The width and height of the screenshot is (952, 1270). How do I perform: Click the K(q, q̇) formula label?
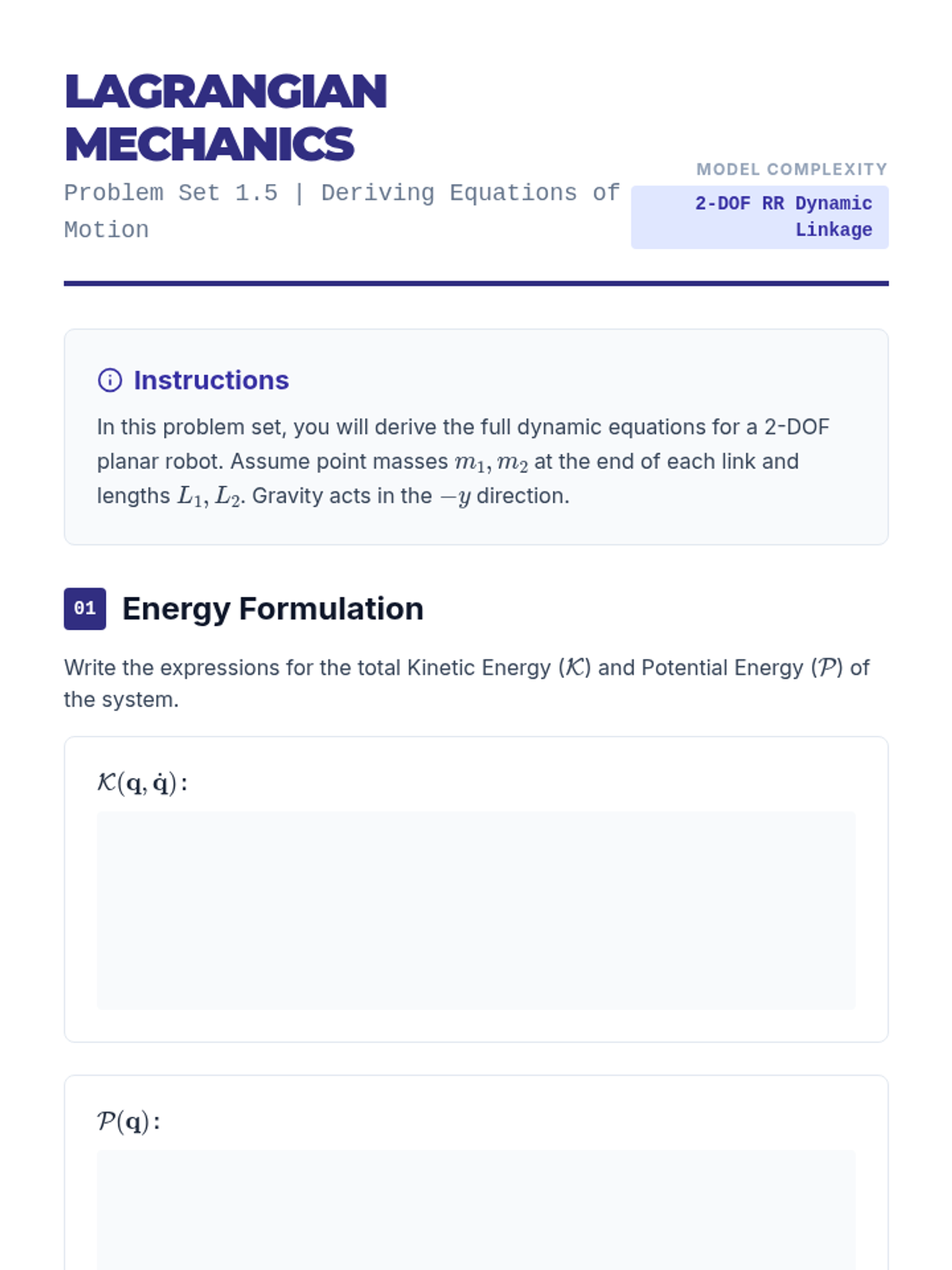point(142,783)
